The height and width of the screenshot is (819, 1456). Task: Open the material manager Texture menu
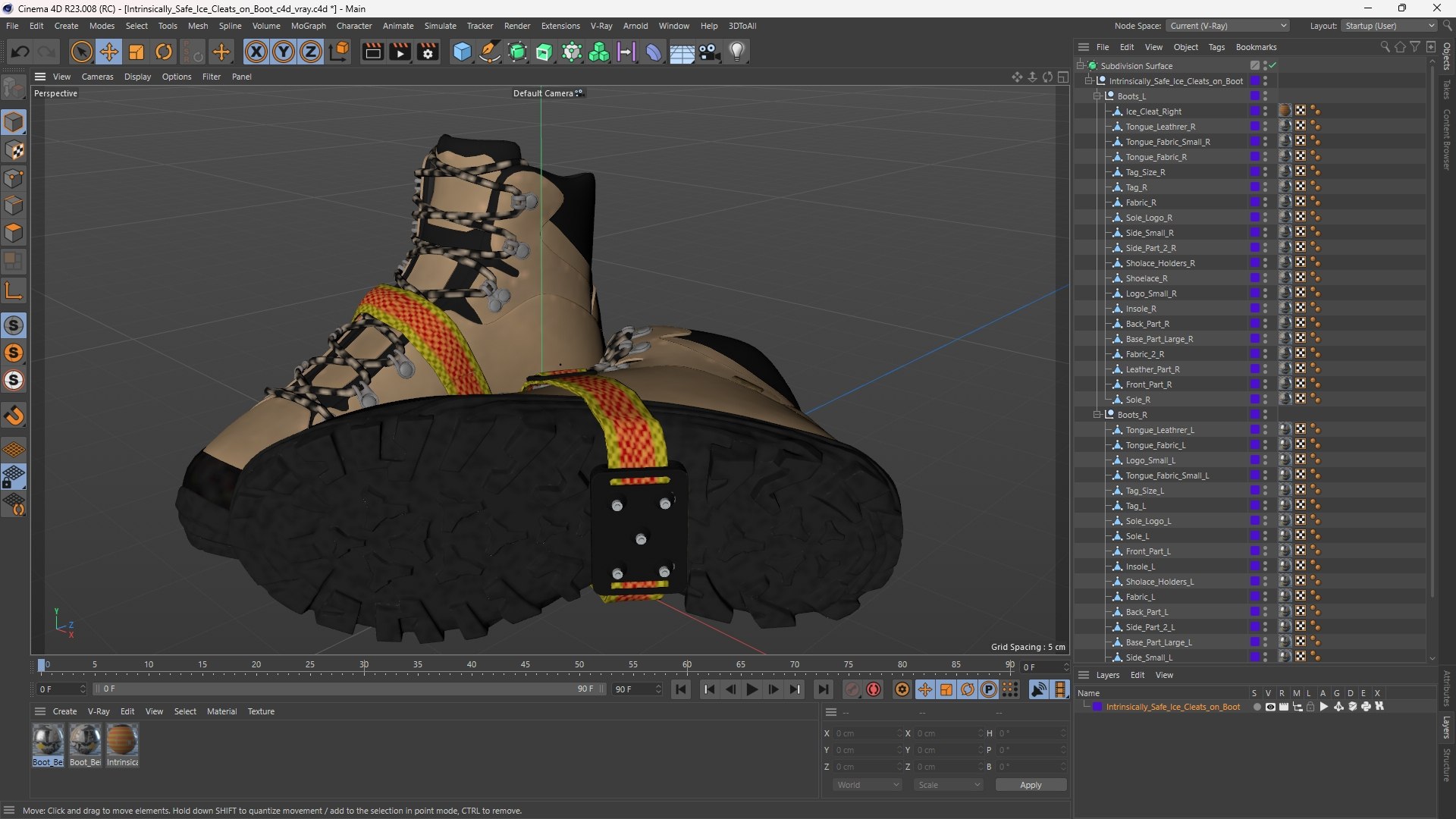[261, 711]
